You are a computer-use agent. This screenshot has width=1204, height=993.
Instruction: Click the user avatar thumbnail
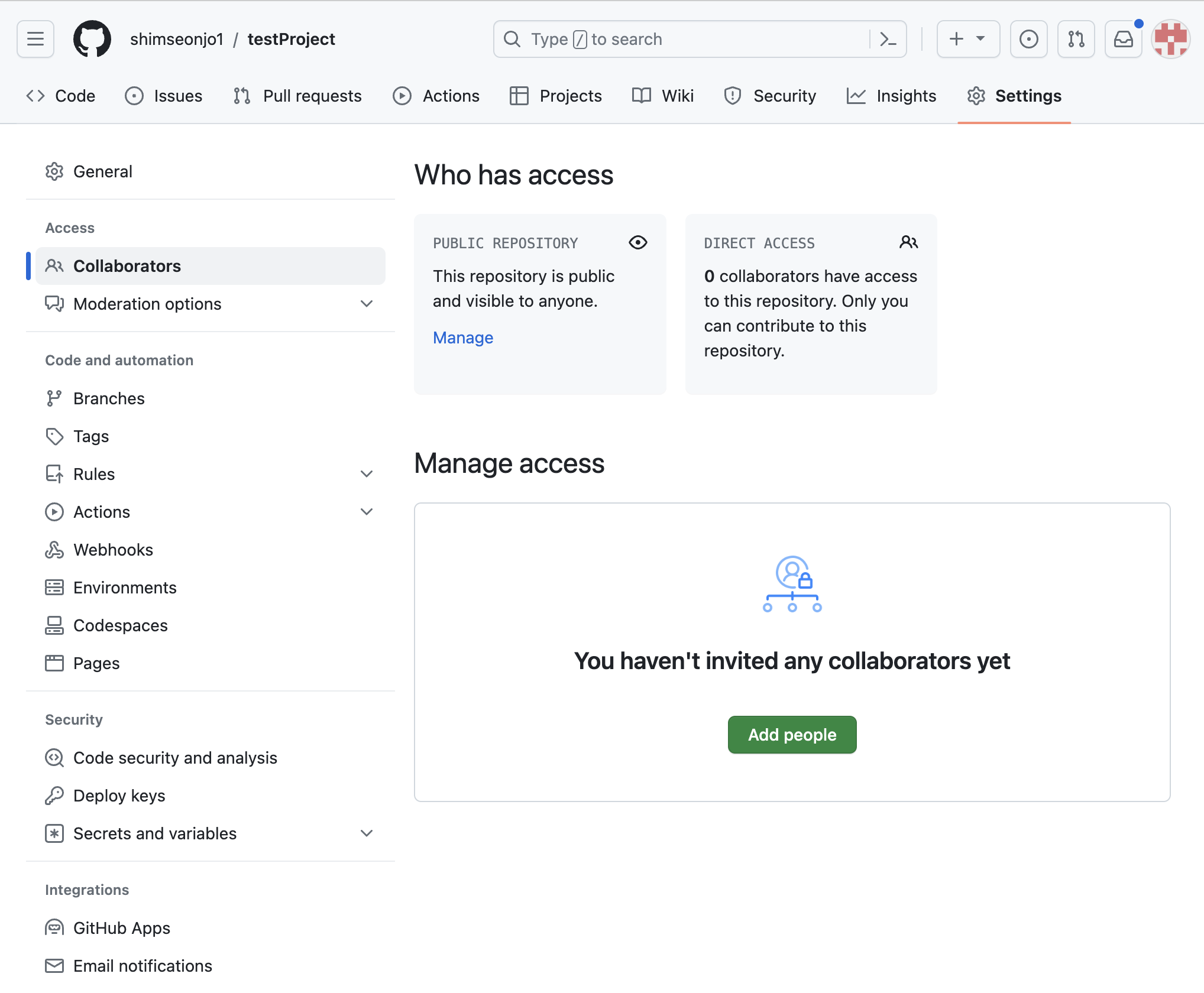[1170, 39]
